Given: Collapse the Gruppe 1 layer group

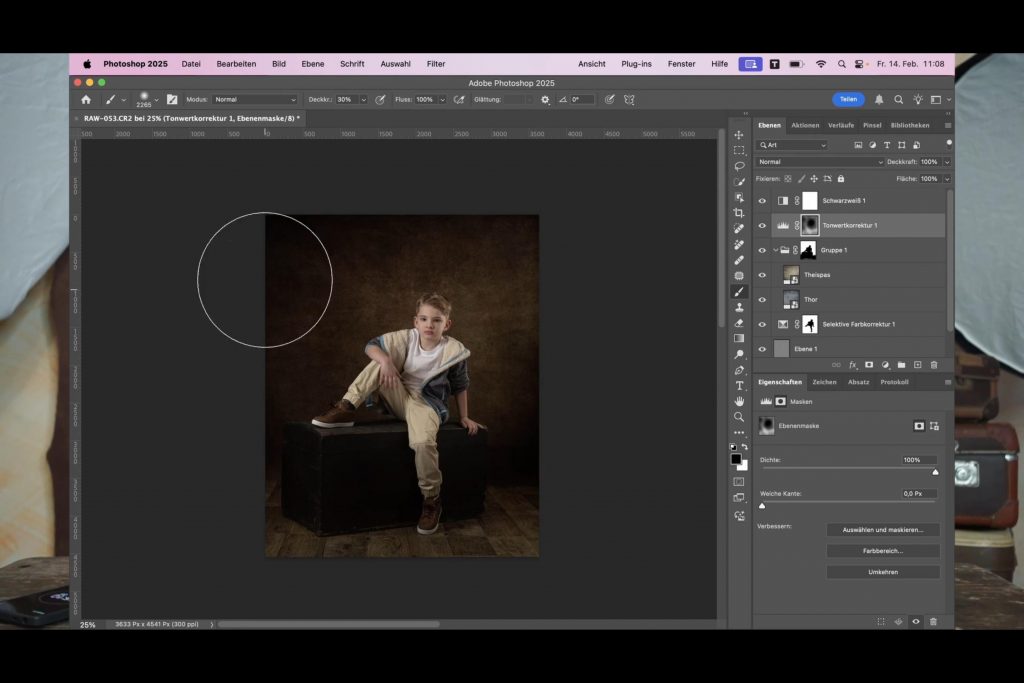Looking at the screenshot, I should 775,251.
